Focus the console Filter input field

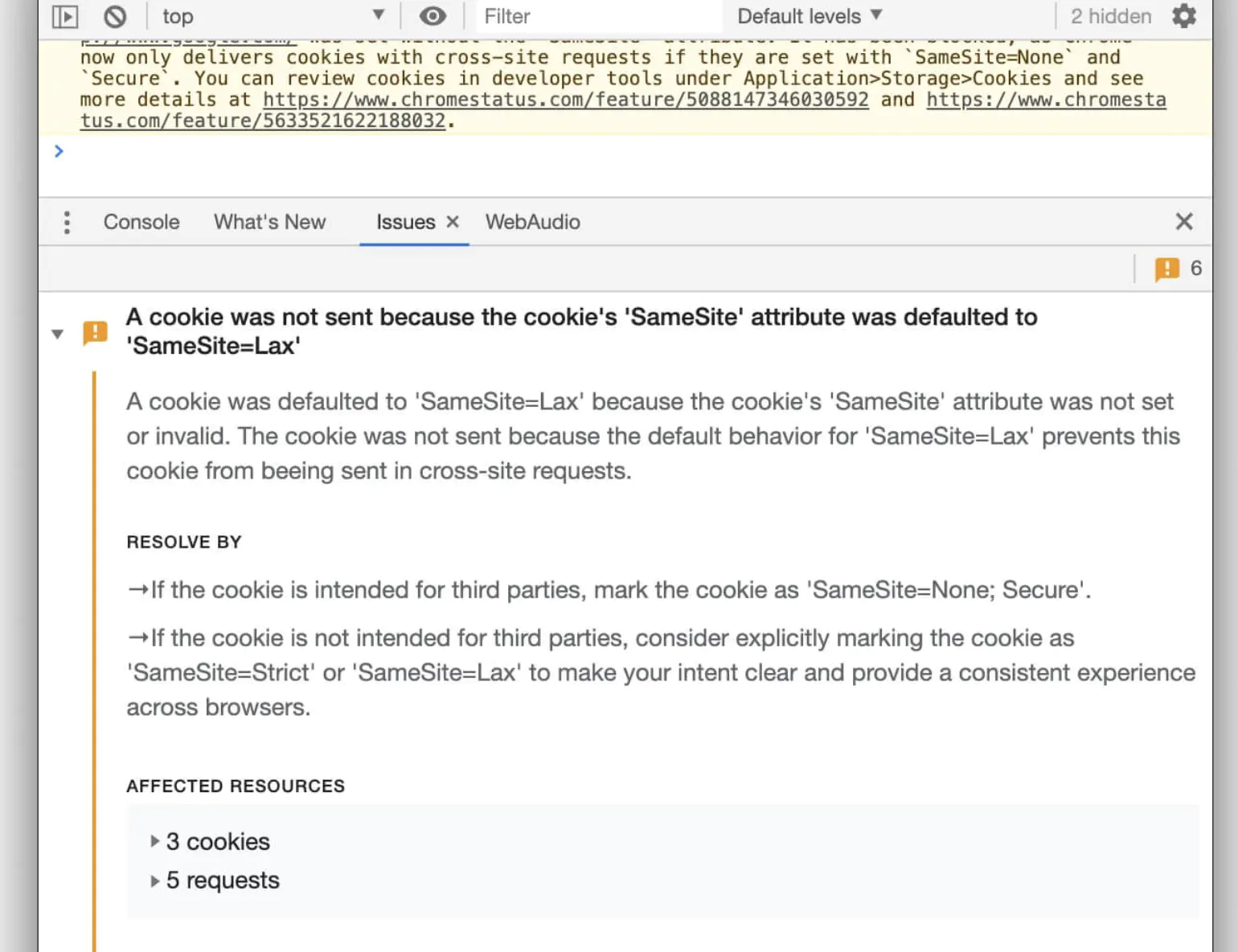coord(595,17)
